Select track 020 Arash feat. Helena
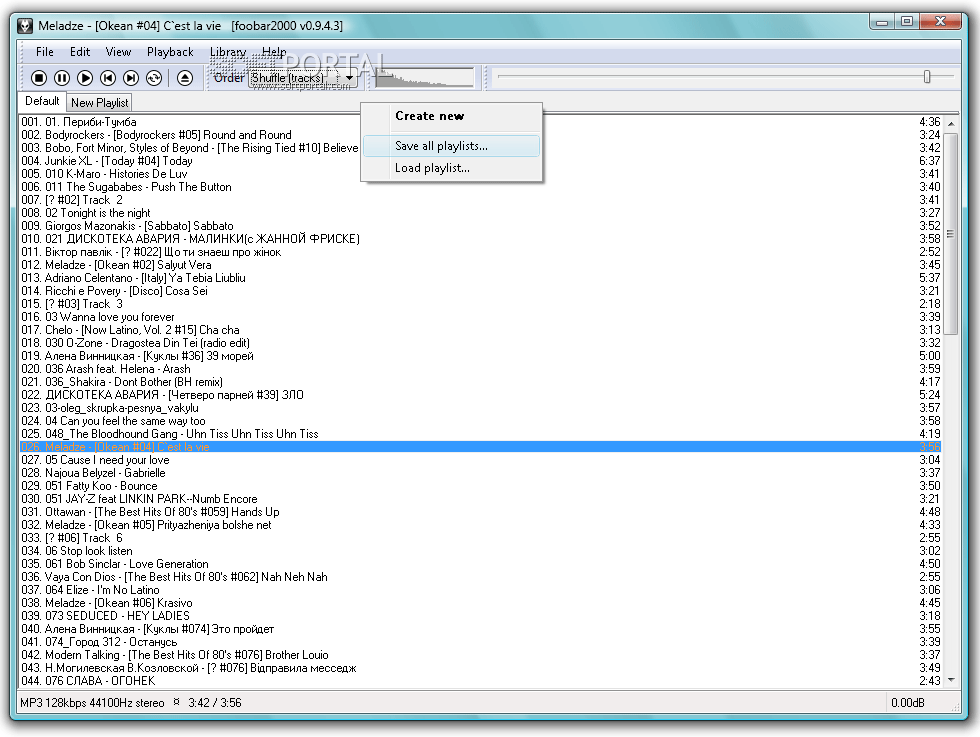 pyautogui.click(x=480, y=369)
